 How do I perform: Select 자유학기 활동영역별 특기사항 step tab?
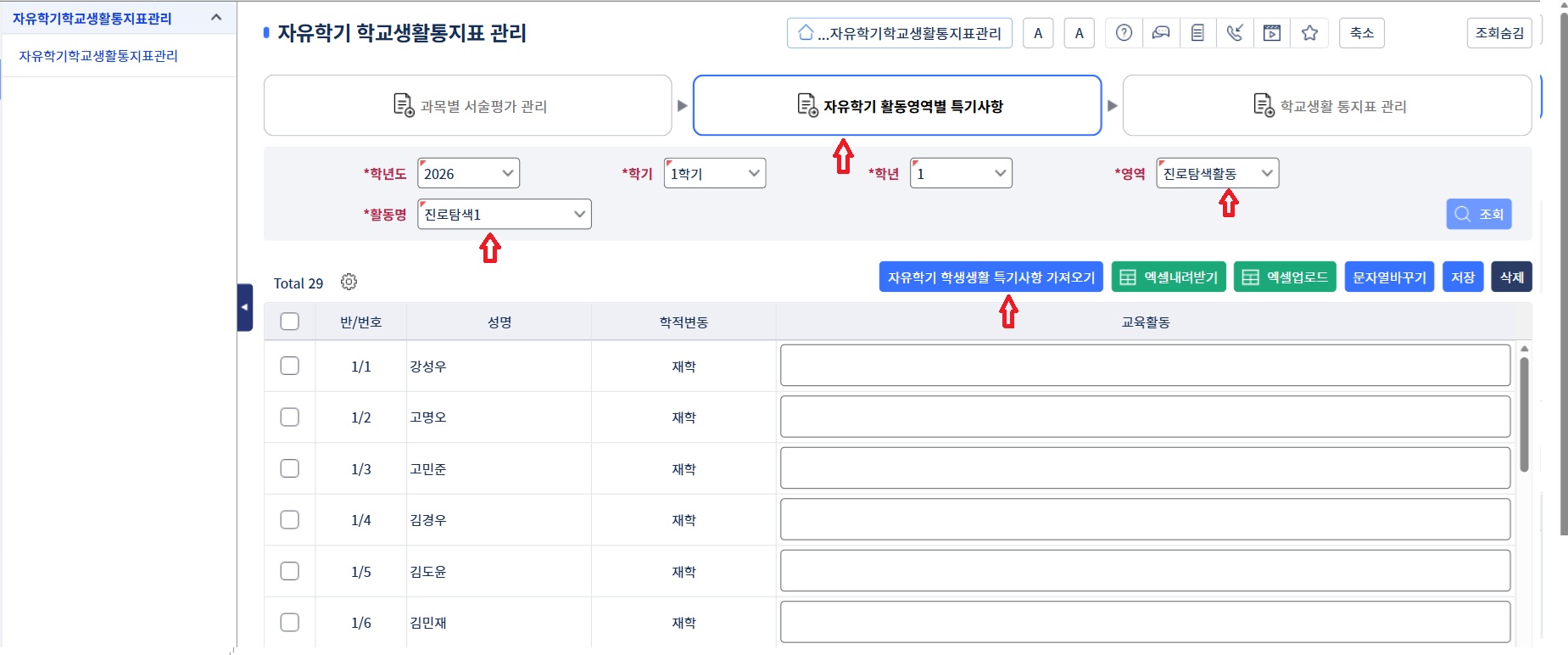897,105
